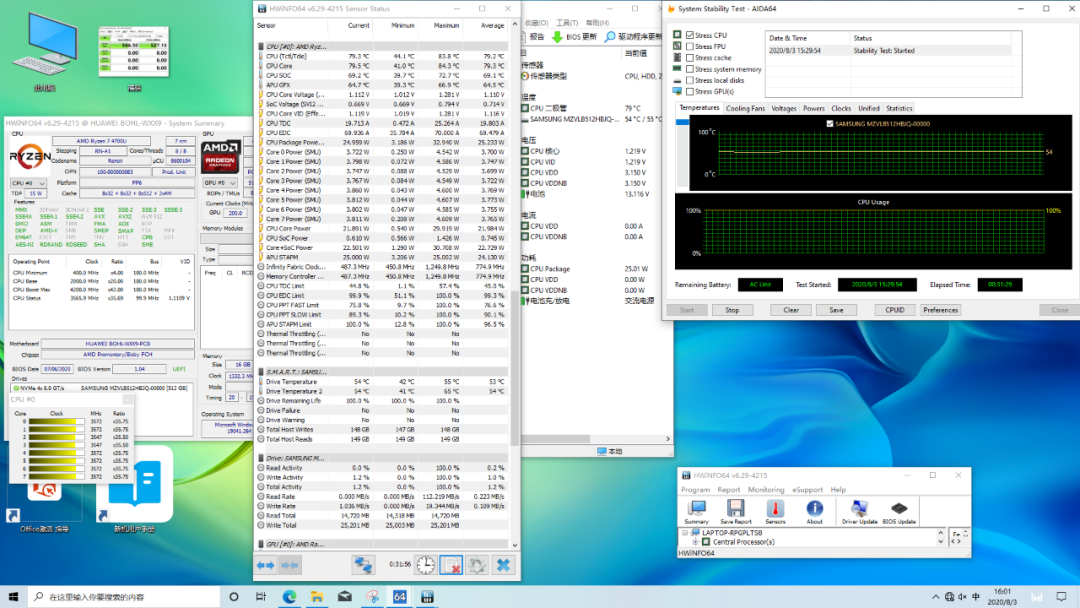The width and height of the screenshot is (1080, 608).
Task: Open the Monitoring menu in HWiNFO64
Action: pyautogui.click(x=766, y=490)
